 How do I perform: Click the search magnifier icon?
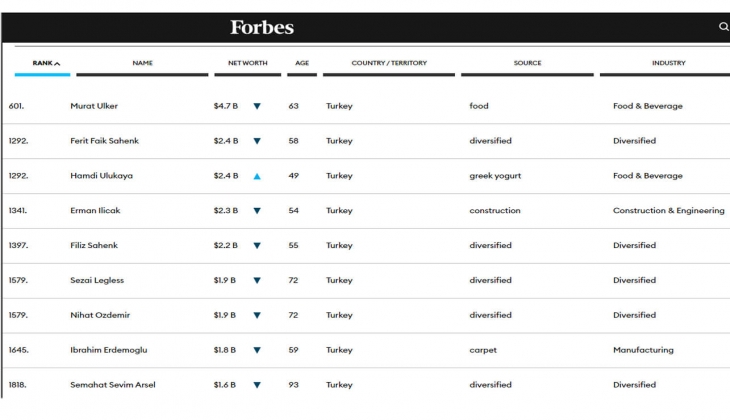(x=723, y=27)
